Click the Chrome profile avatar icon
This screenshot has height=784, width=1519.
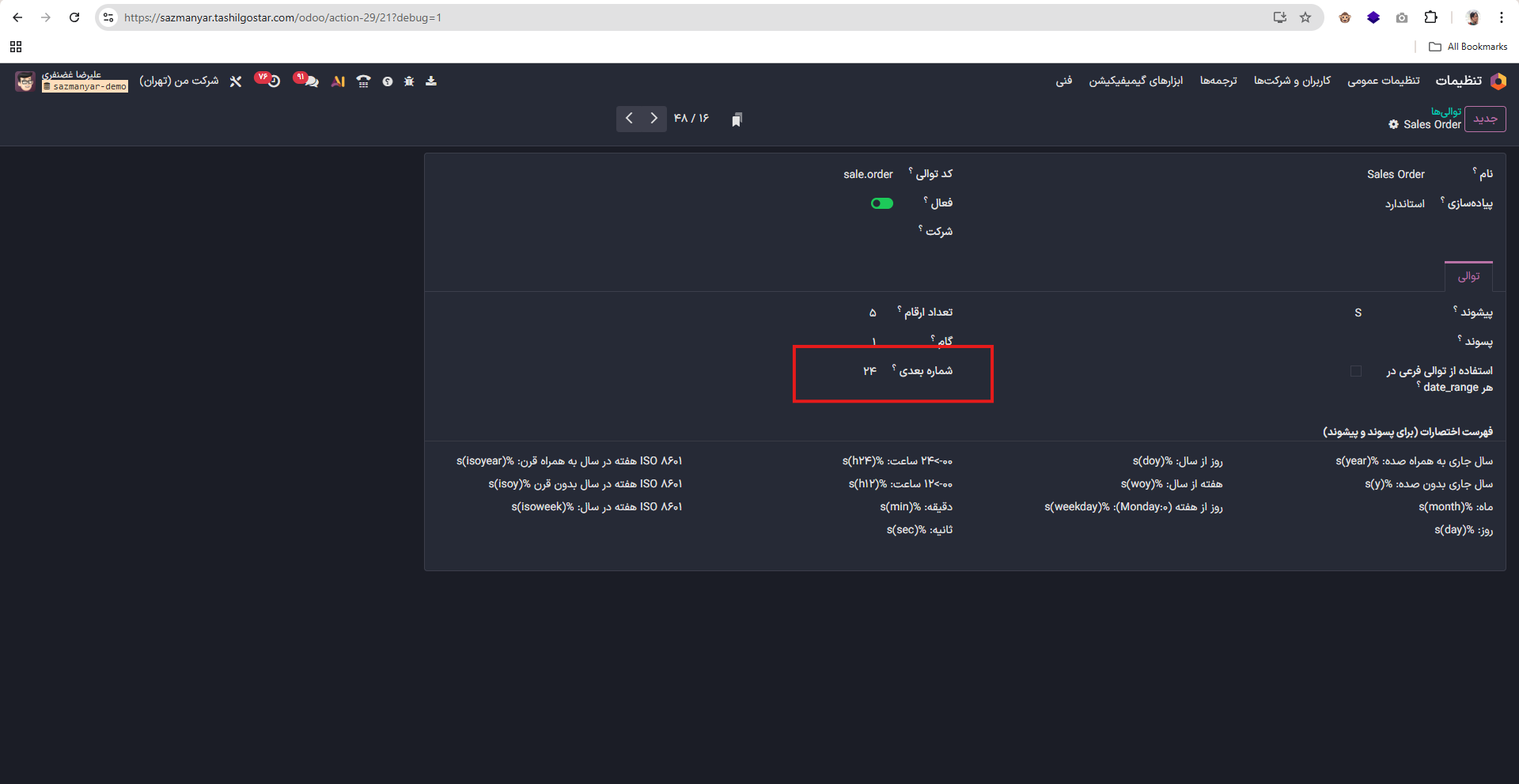pos(1472,17)
